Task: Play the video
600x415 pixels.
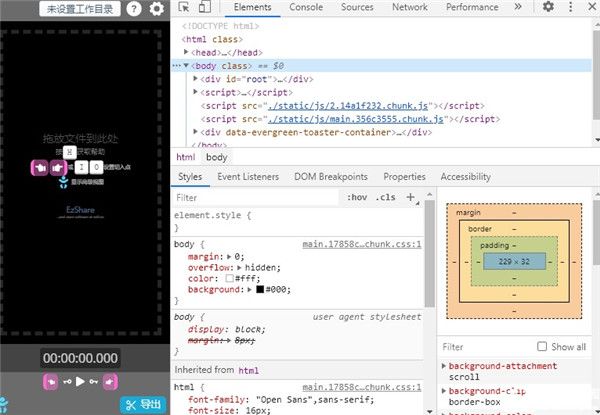Action: pyautogui.click(x=80, y=381)
